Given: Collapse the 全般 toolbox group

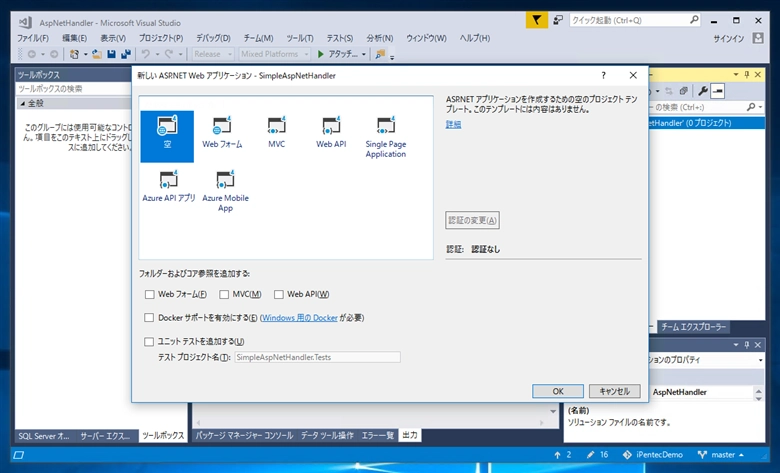Looking at the screenshot, I should 22,103.
